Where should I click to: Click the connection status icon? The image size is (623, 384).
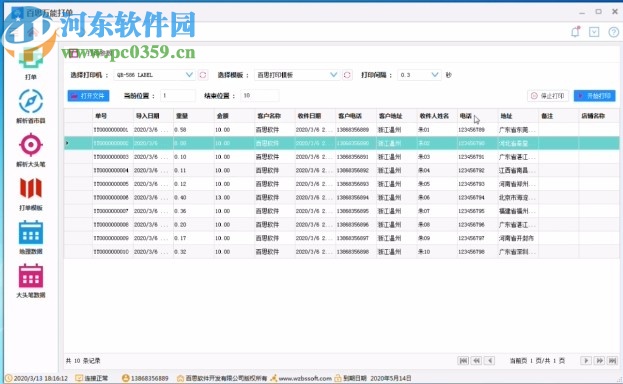79,378
